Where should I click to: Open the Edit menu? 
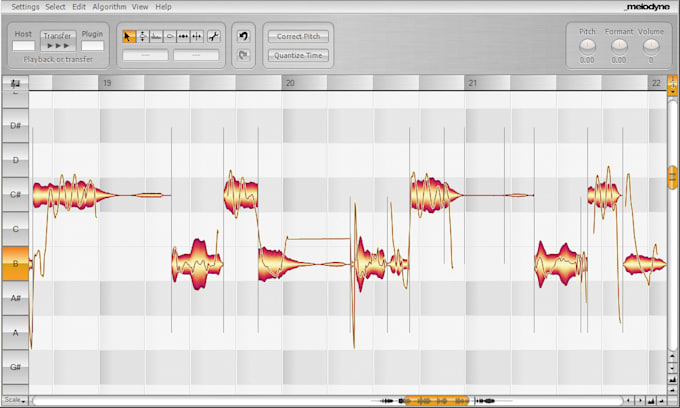click(78, 7)
